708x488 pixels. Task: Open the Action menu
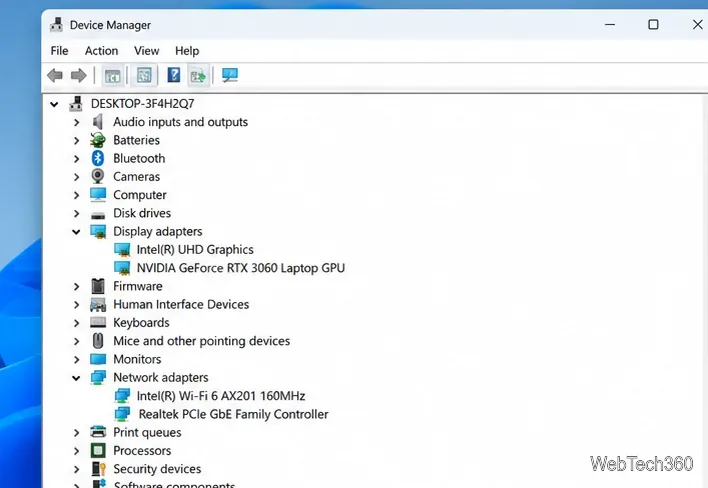click(102, 51)
